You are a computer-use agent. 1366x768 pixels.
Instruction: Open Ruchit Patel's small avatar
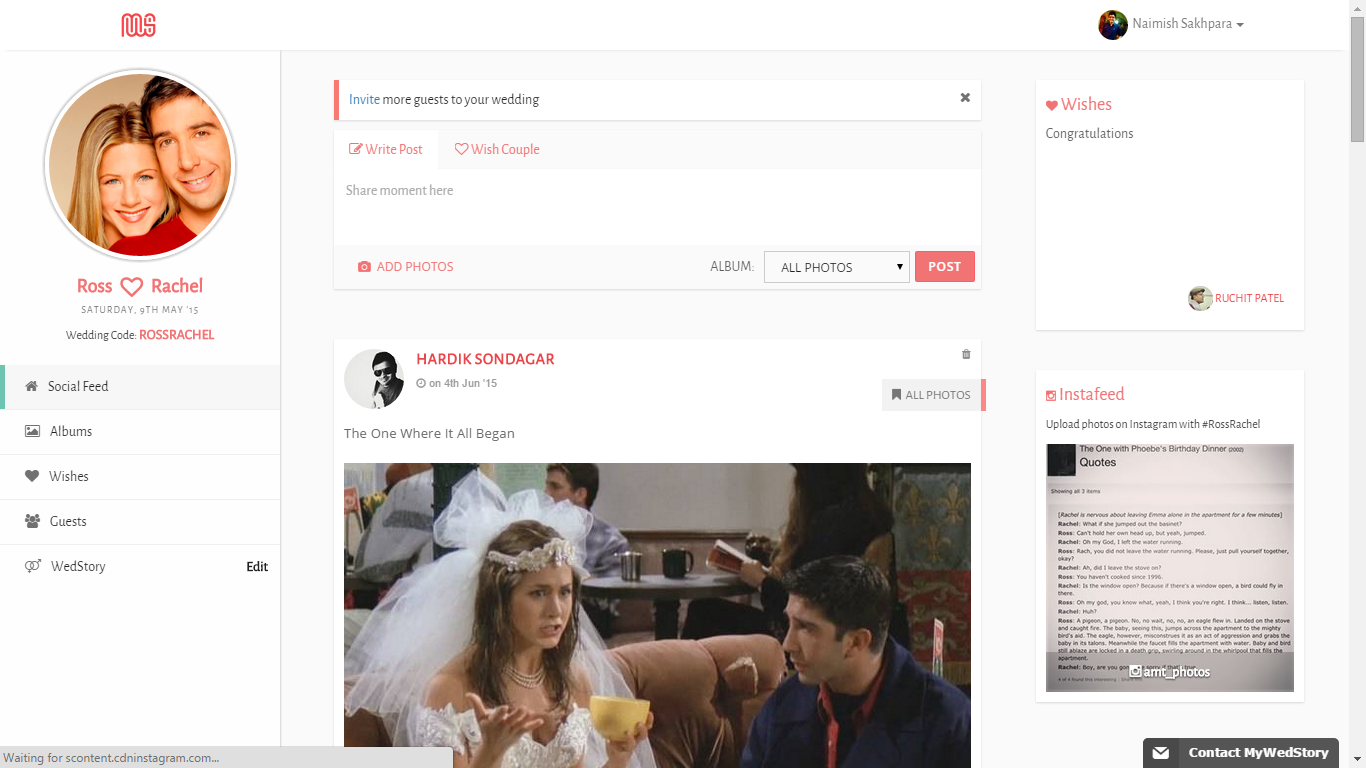pos(1200,298)
